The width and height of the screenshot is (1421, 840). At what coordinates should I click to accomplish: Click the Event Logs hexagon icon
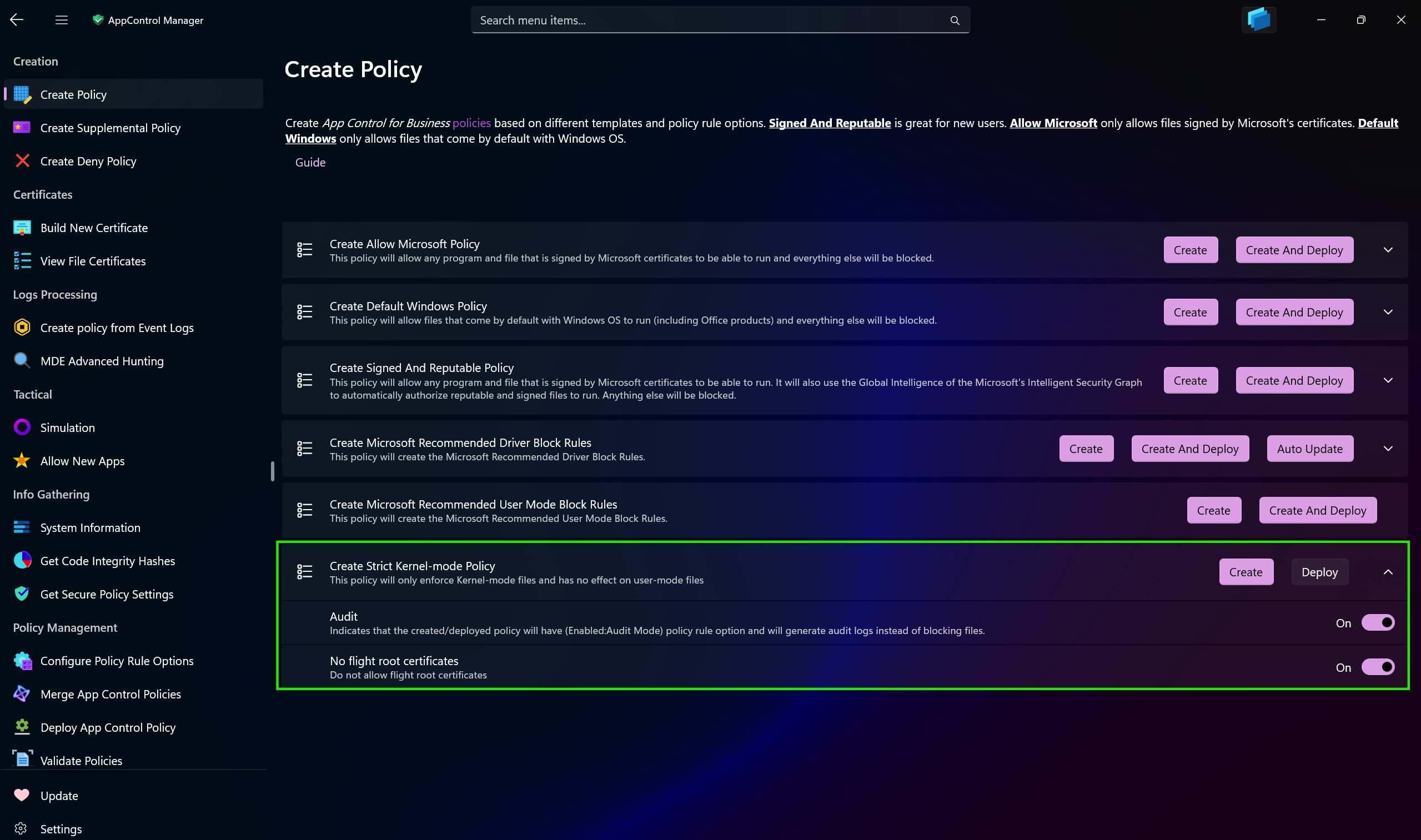click(22, 328)
